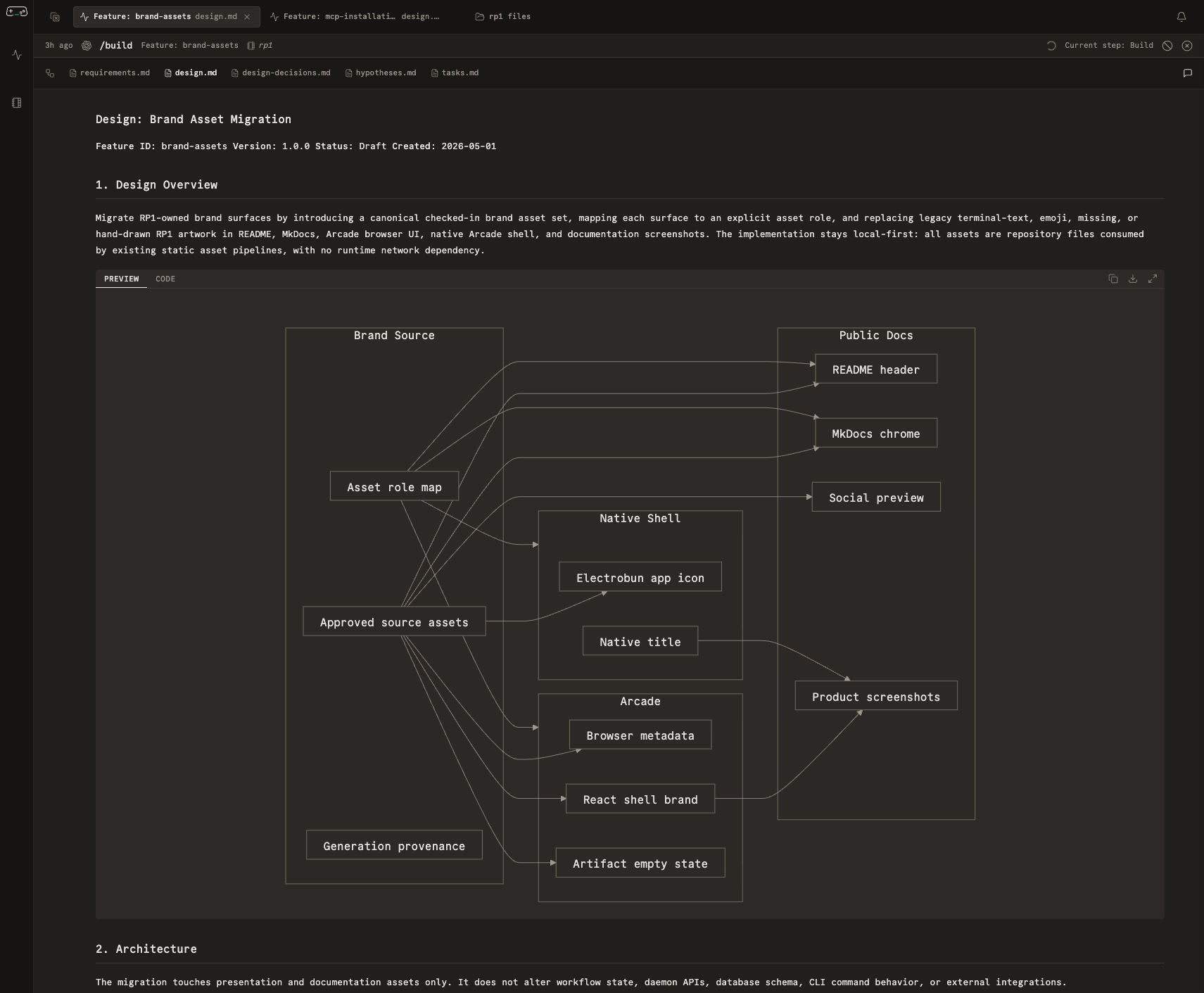Open design-decisions.md file tab

click(x=281, y=73)
